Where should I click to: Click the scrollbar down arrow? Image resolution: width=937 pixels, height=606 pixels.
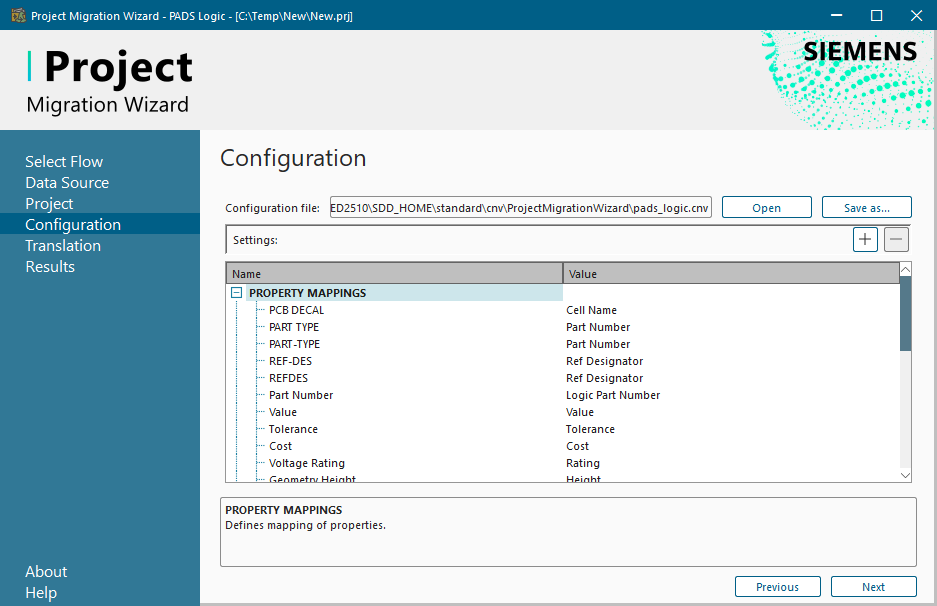[x=906, y=476]
